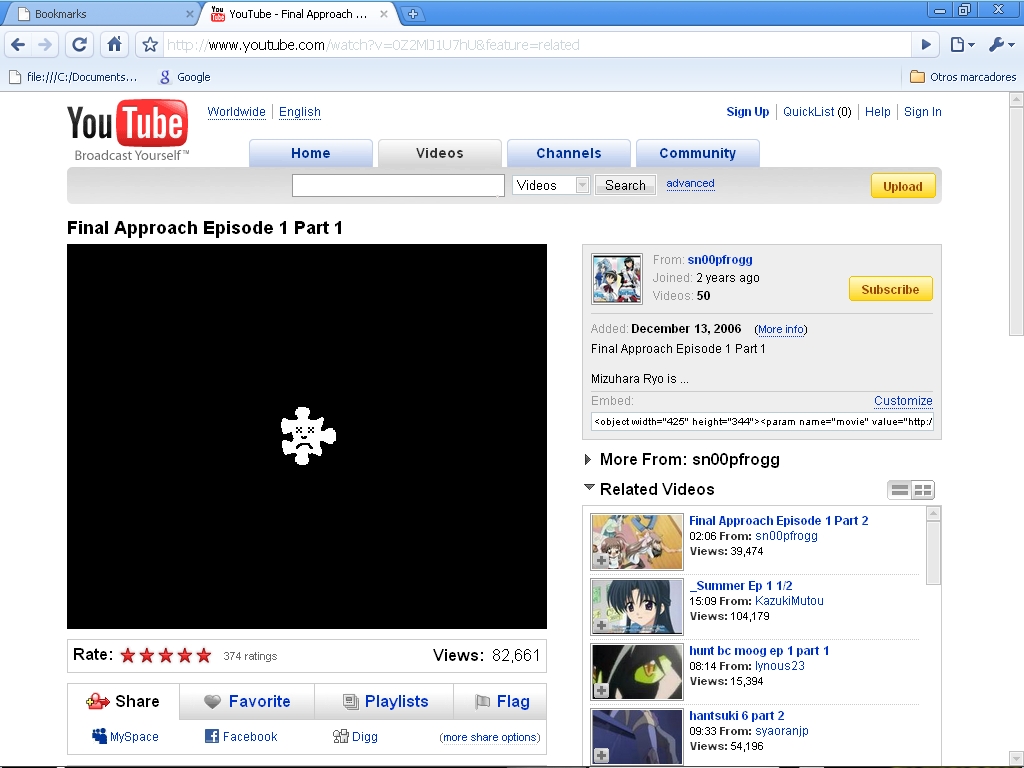
Task: Open uploader sn00pfrogg's channel link
Action: pyautogui.click(x=720, y=260)
